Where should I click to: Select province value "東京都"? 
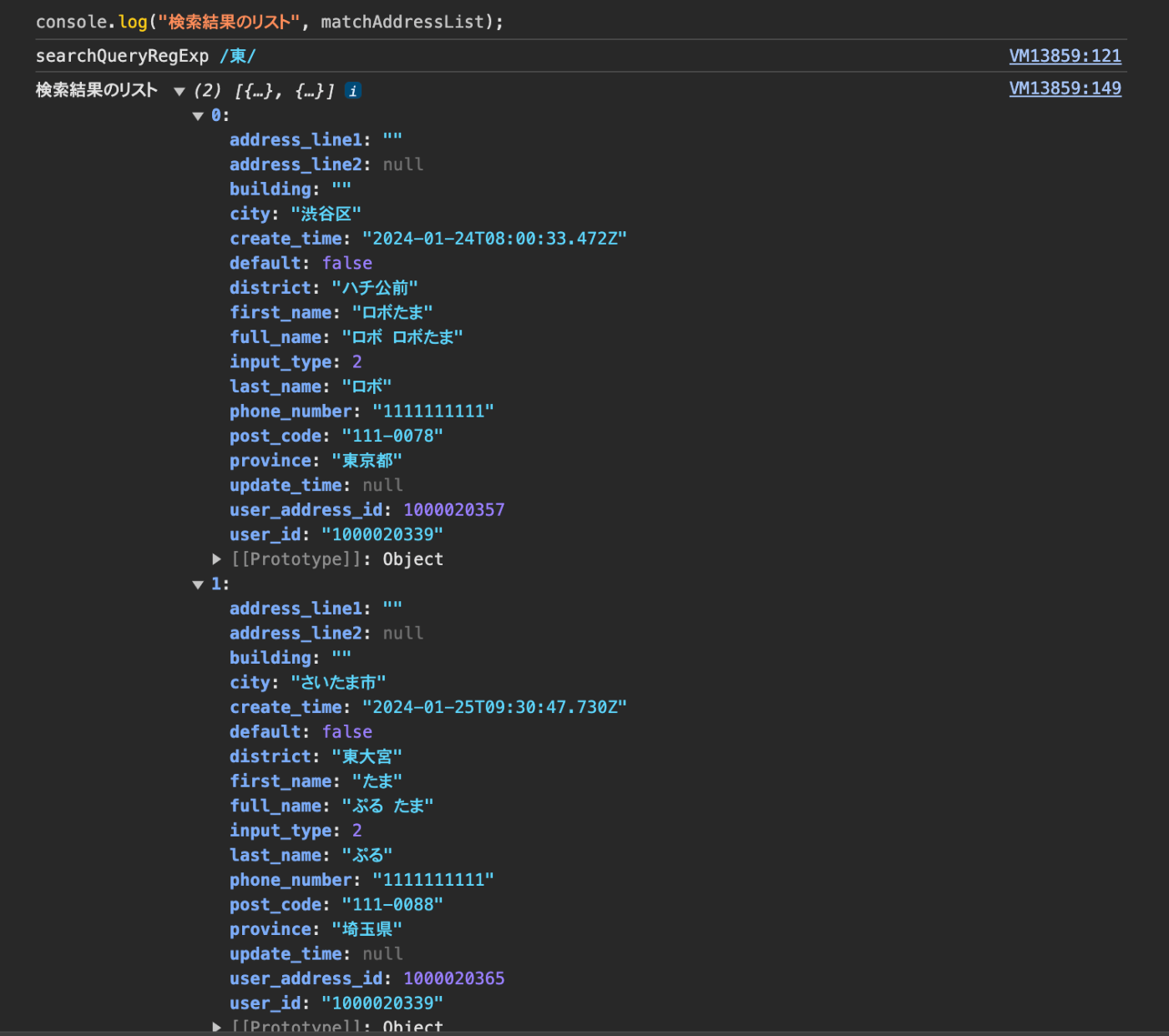click(367, 461)
